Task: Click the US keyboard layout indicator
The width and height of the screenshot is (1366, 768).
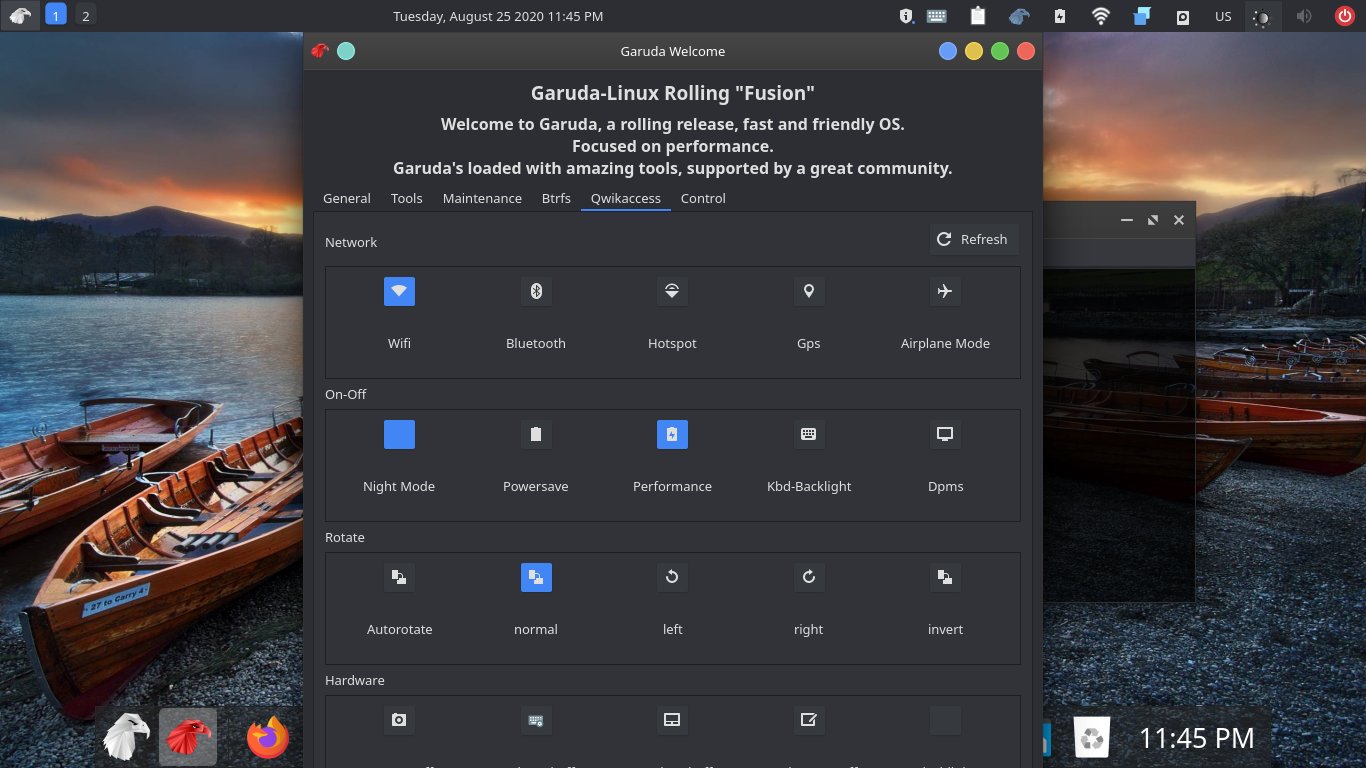Action: click(1223, 16)
